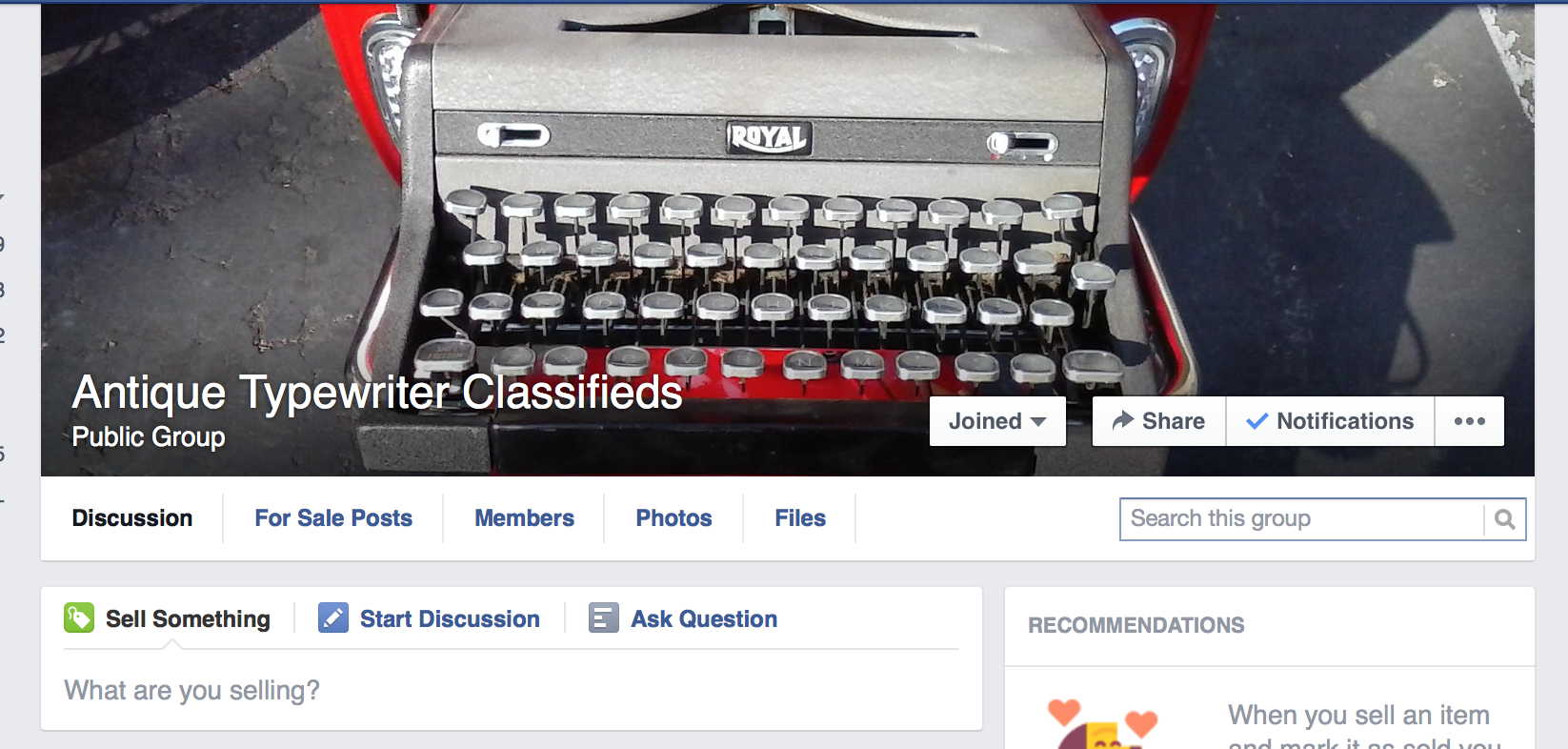Image resolution: width=1568 pixels, height=749 pixels.
Task: Click the Antique Typewriter Classifieds group title
Action: click(x=377, y=393)
